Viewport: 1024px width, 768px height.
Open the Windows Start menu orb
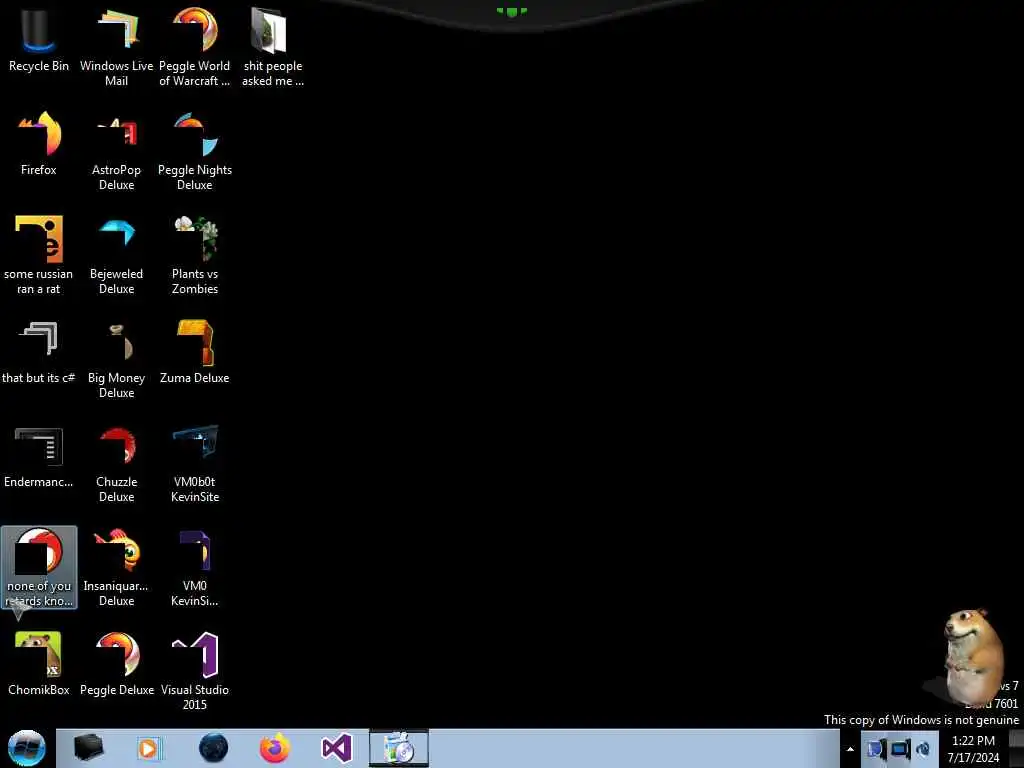[27, 748]
